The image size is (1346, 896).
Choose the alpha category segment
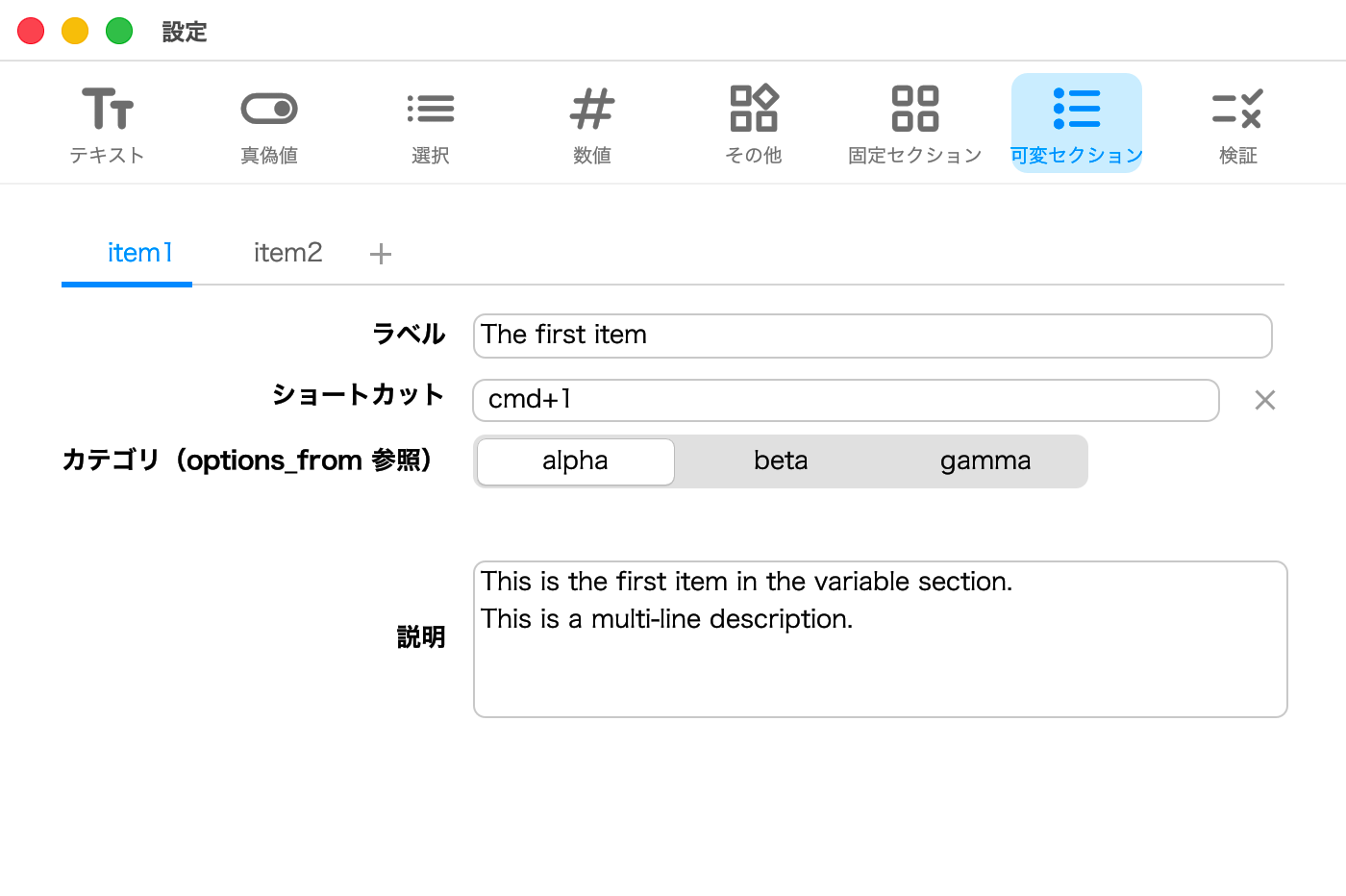[576, 461]
